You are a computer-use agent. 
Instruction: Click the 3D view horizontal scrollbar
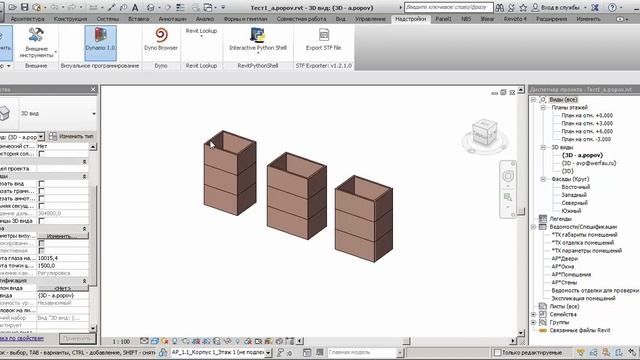[407, 341]
